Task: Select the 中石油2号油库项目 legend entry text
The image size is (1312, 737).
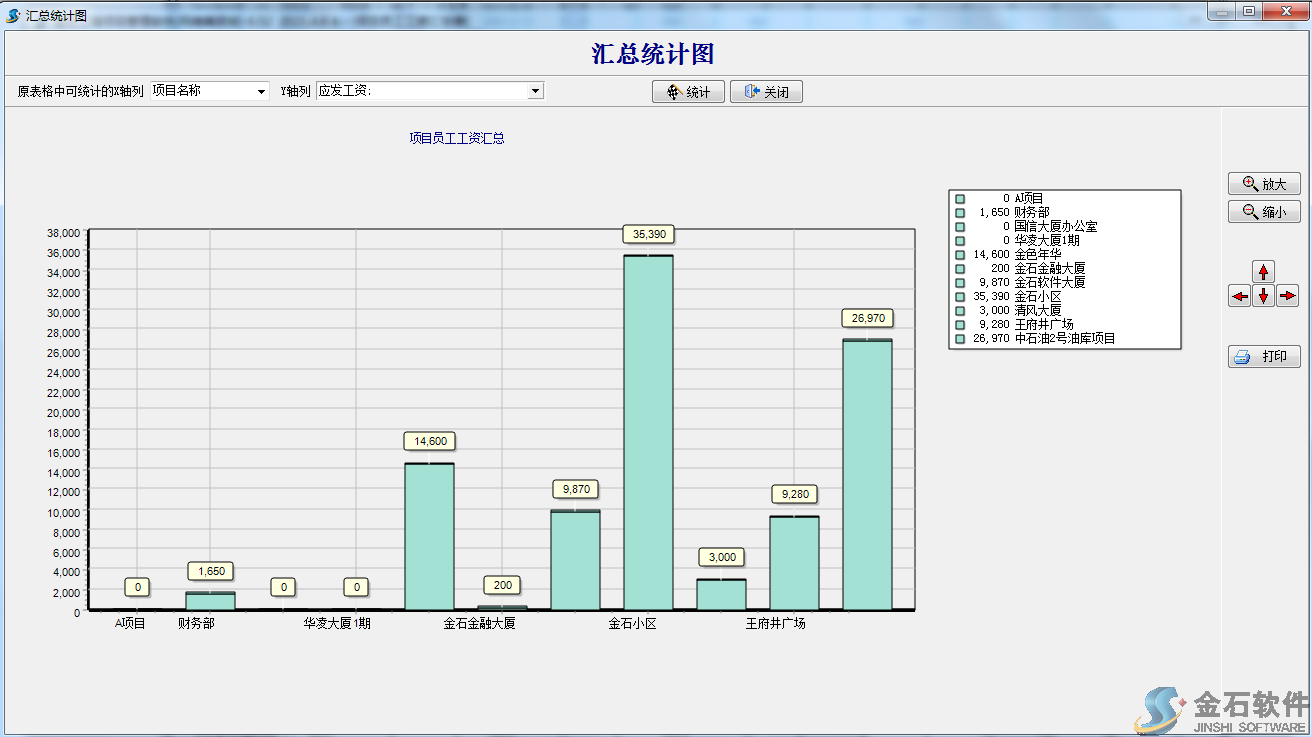Action: (1064, 339)
